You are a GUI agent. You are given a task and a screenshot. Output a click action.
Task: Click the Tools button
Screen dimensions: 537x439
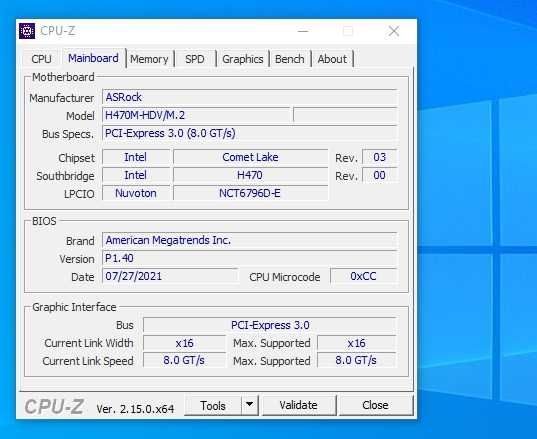(x=213, y=406)
